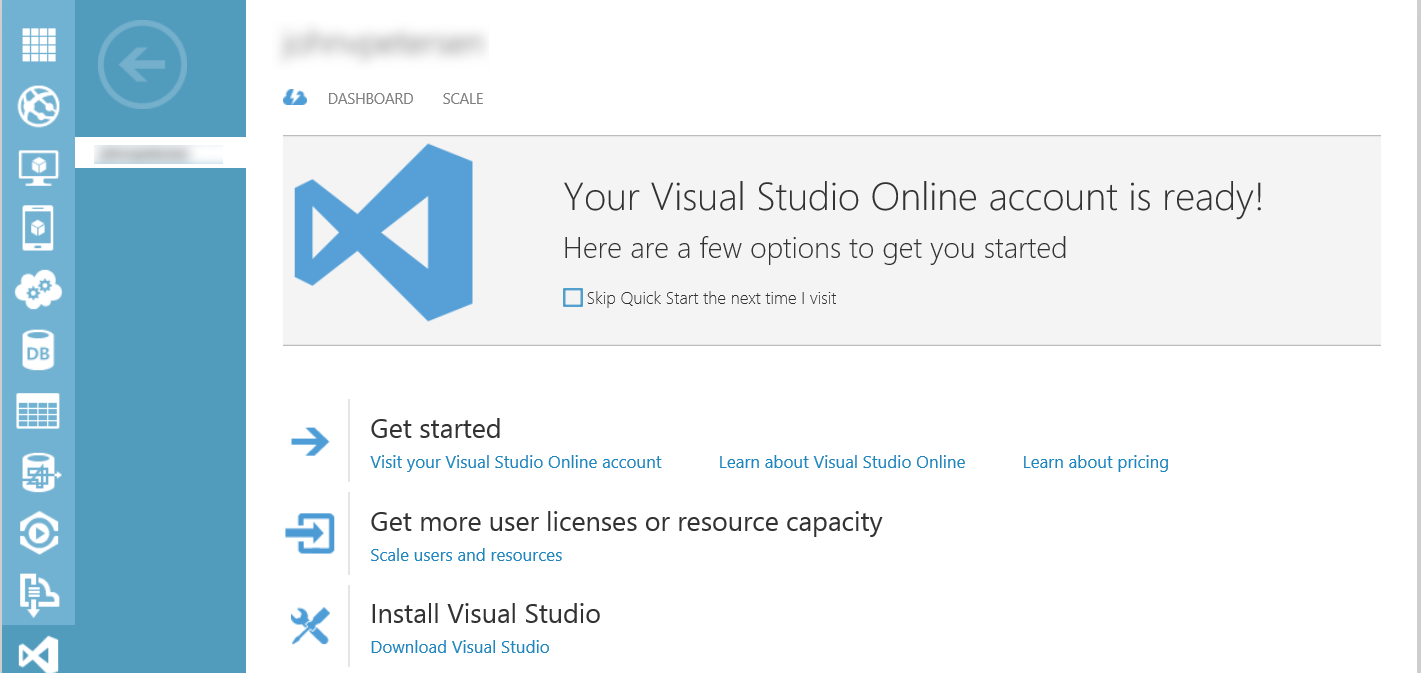
Task: Switch to the SCALE tab
Action: click(x=463, y=99)
